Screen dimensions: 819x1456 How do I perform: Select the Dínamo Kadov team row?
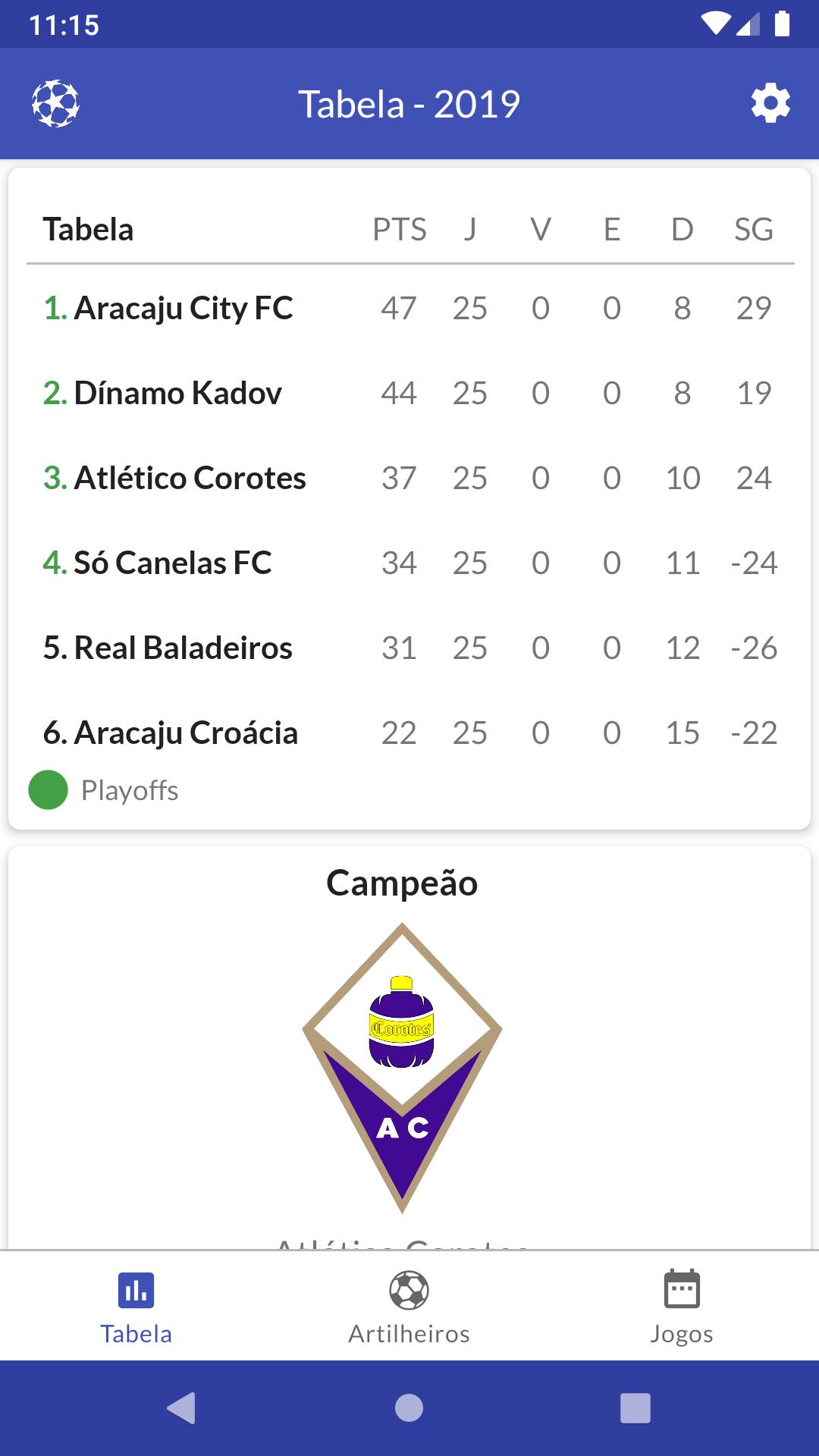pyautogui.click(x=410, y=393)
